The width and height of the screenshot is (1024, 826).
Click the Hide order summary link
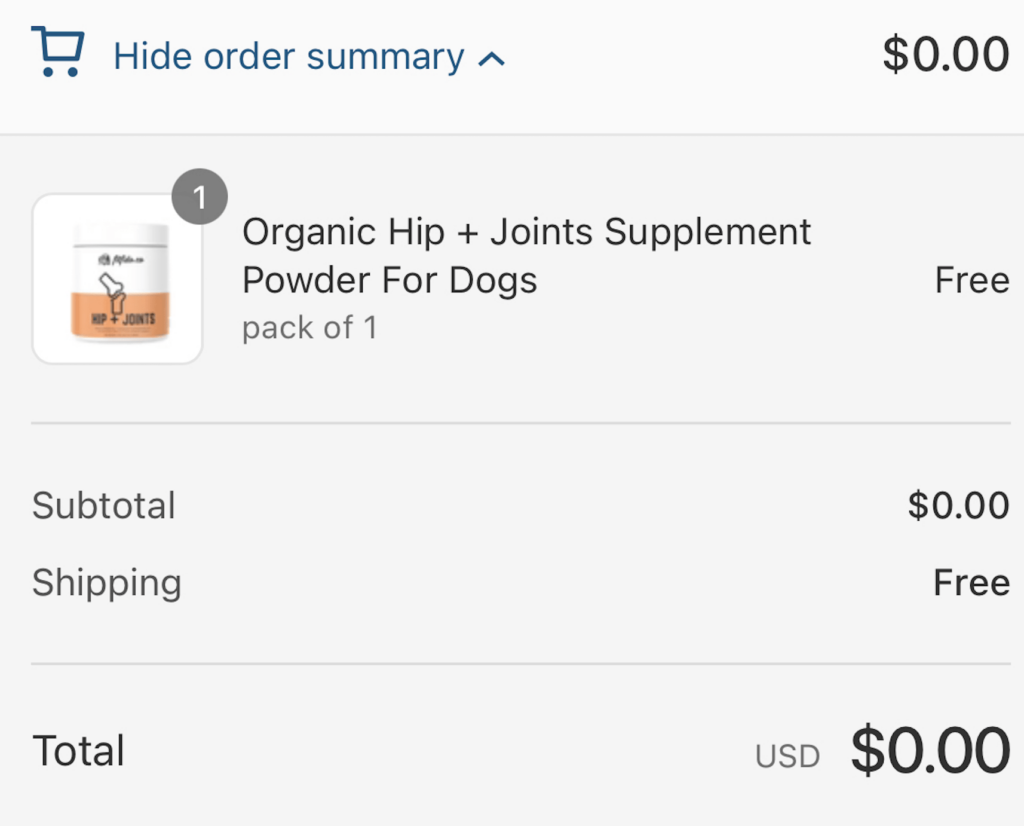[x=288, y=57]
